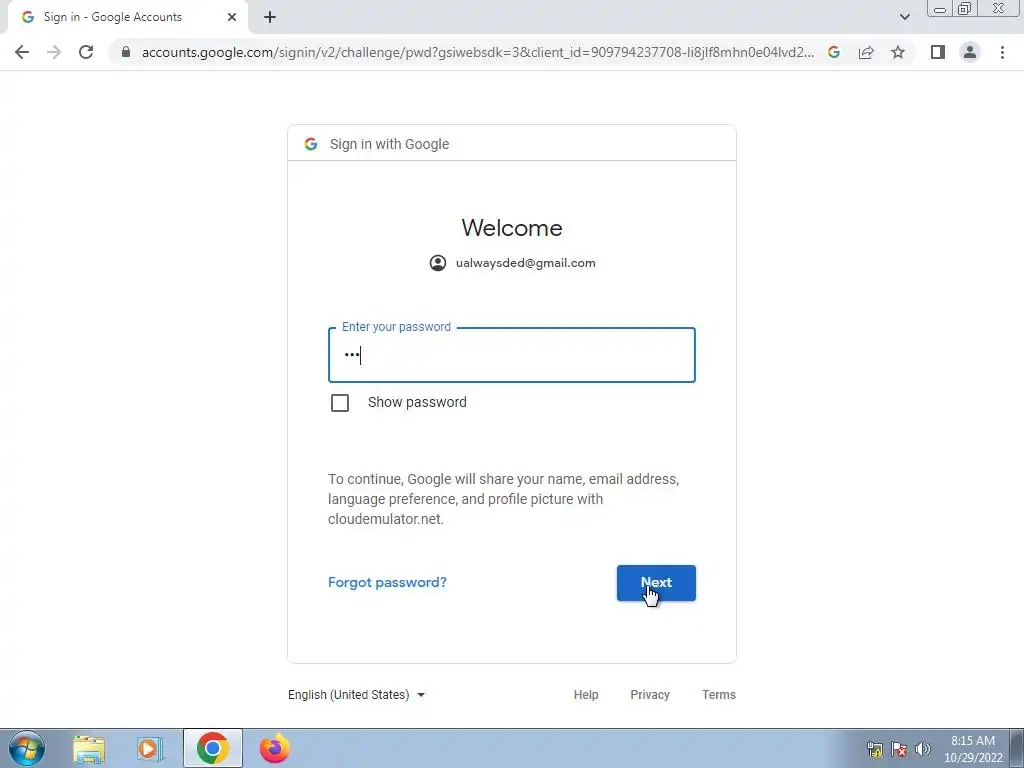Open the Windows Start menu
1024x768 pixels.
pyautogui.click(x=27, y=748)
